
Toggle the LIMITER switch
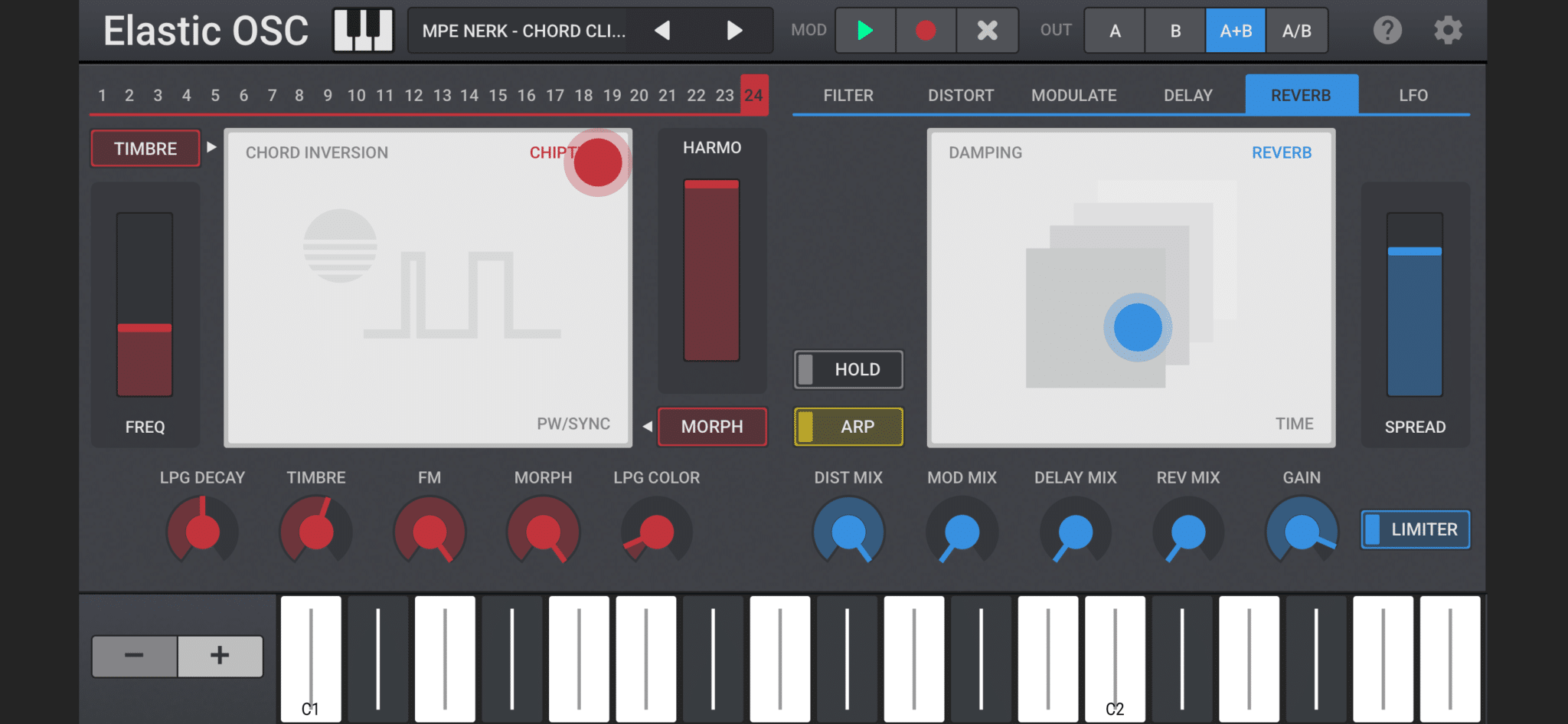1415,529
